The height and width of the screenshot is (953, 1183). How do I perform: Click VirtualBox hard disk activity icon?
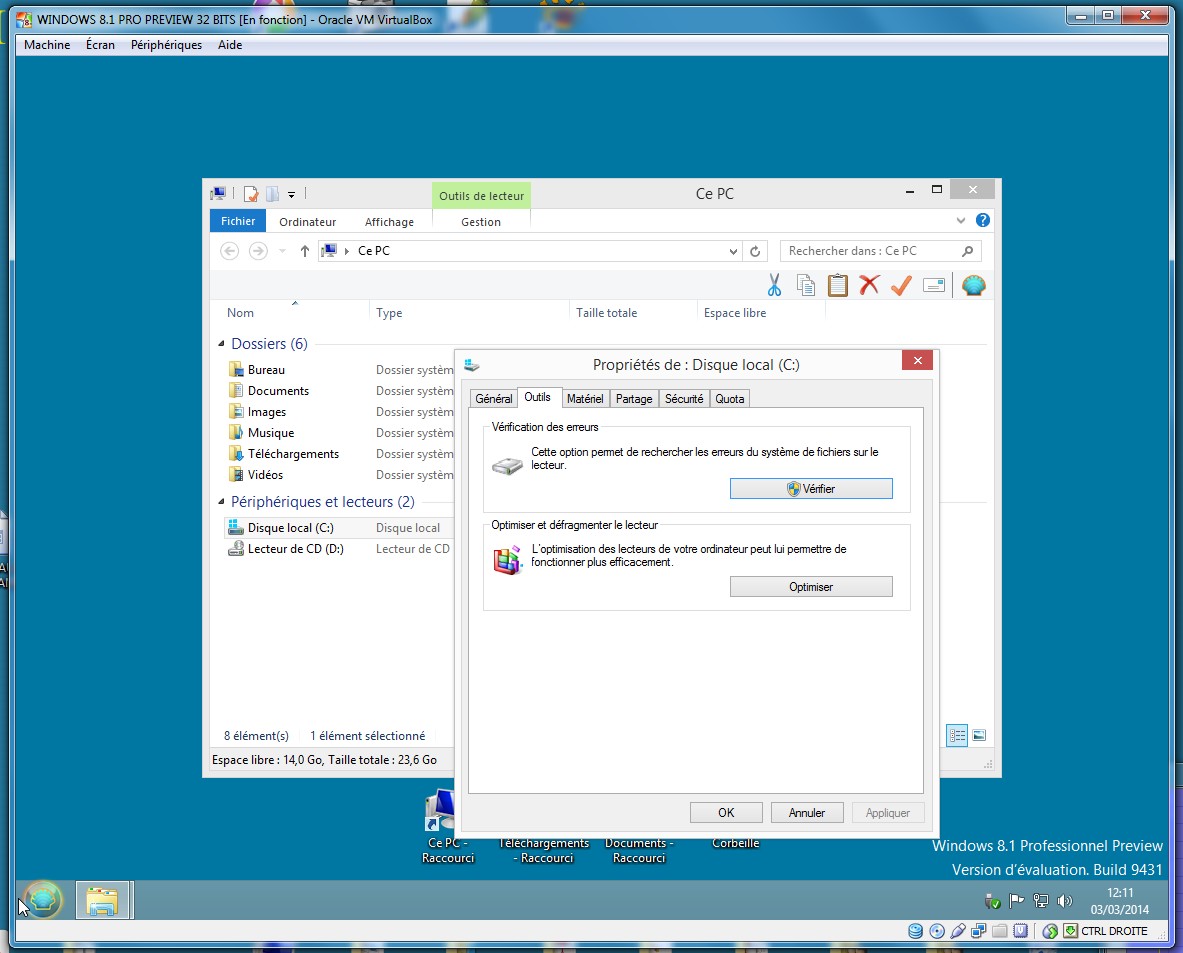915,931
